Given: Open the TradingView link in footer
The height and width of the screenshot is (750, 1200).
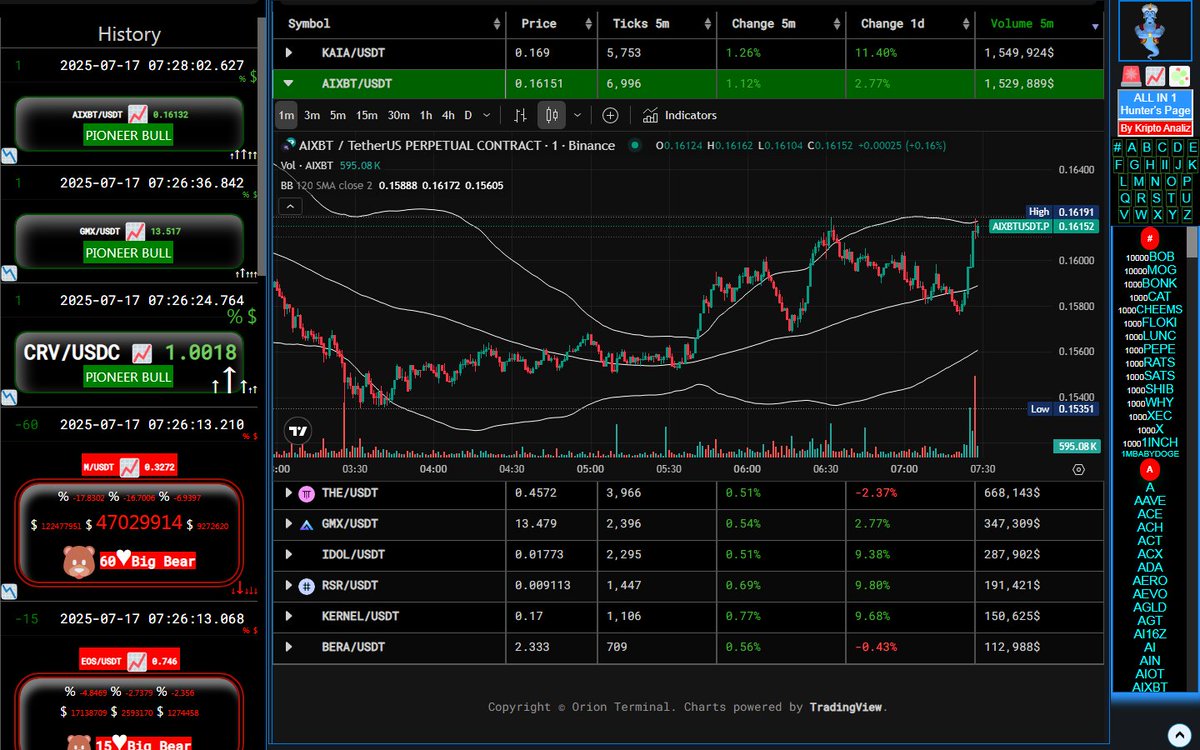Looking at the screenshot, I should 846,707.
